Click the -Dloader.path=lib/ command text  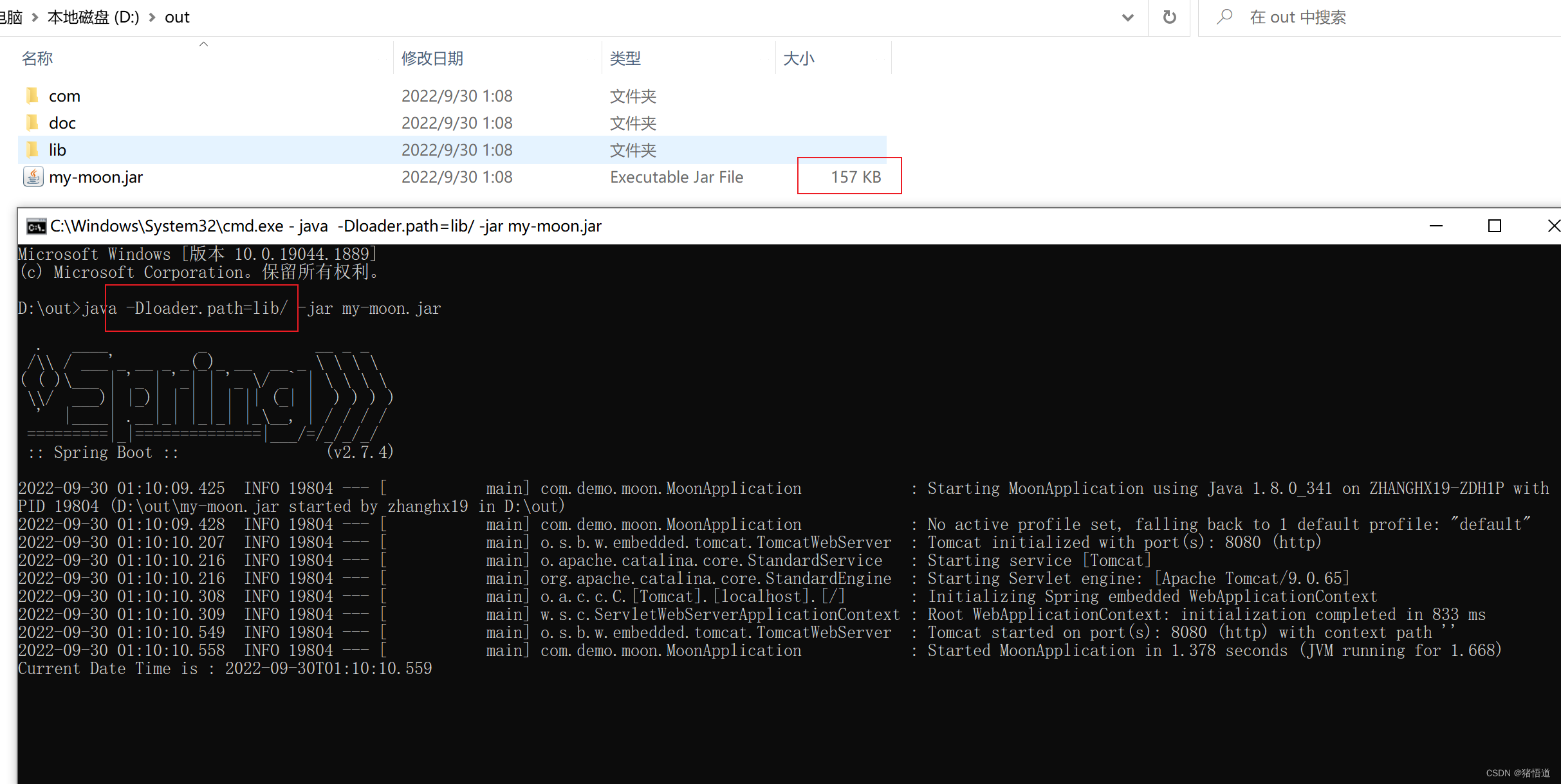207,309
